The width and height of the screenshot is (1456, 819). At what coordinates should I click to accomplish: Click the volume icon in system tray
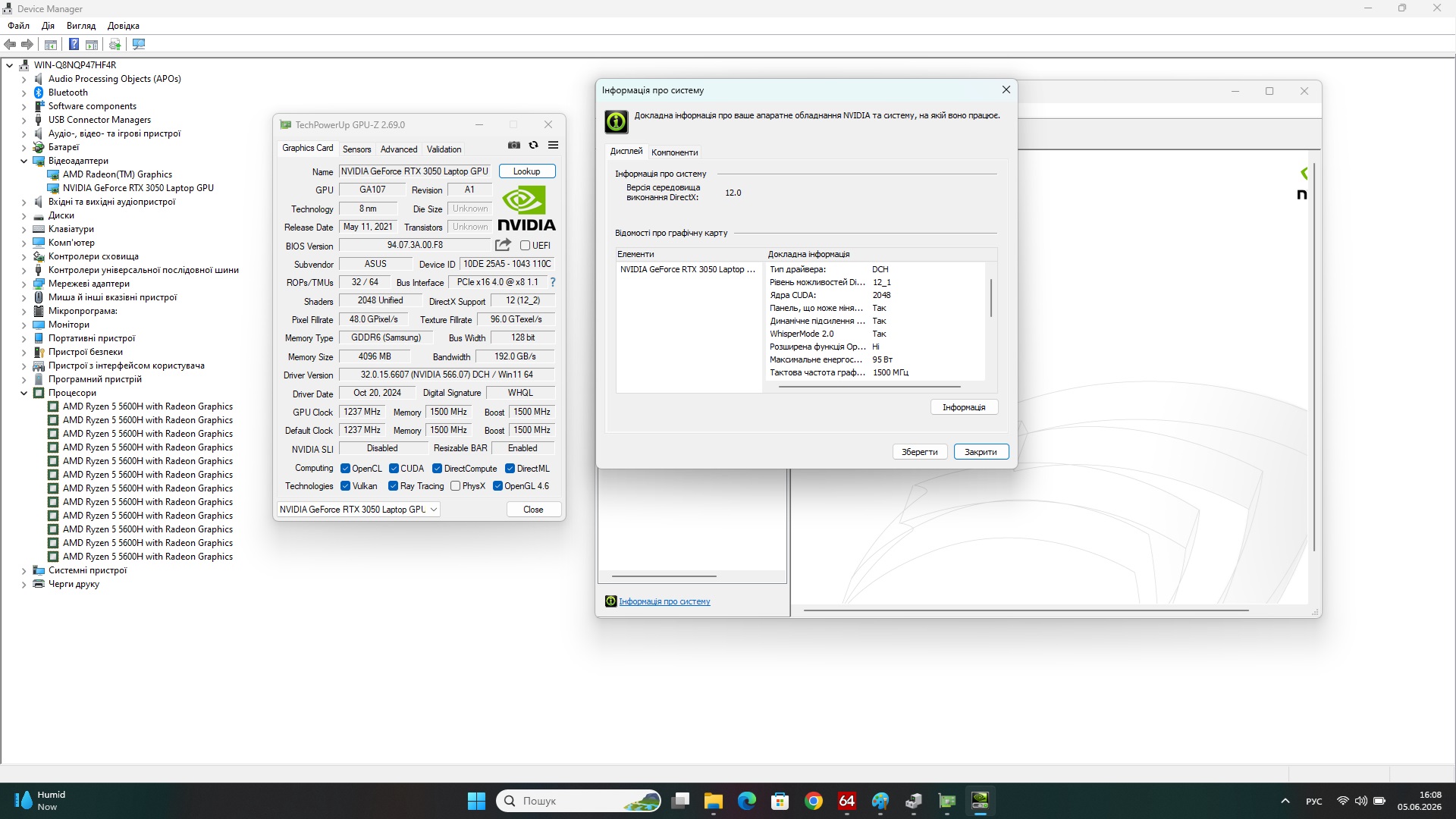[1361, 801]
